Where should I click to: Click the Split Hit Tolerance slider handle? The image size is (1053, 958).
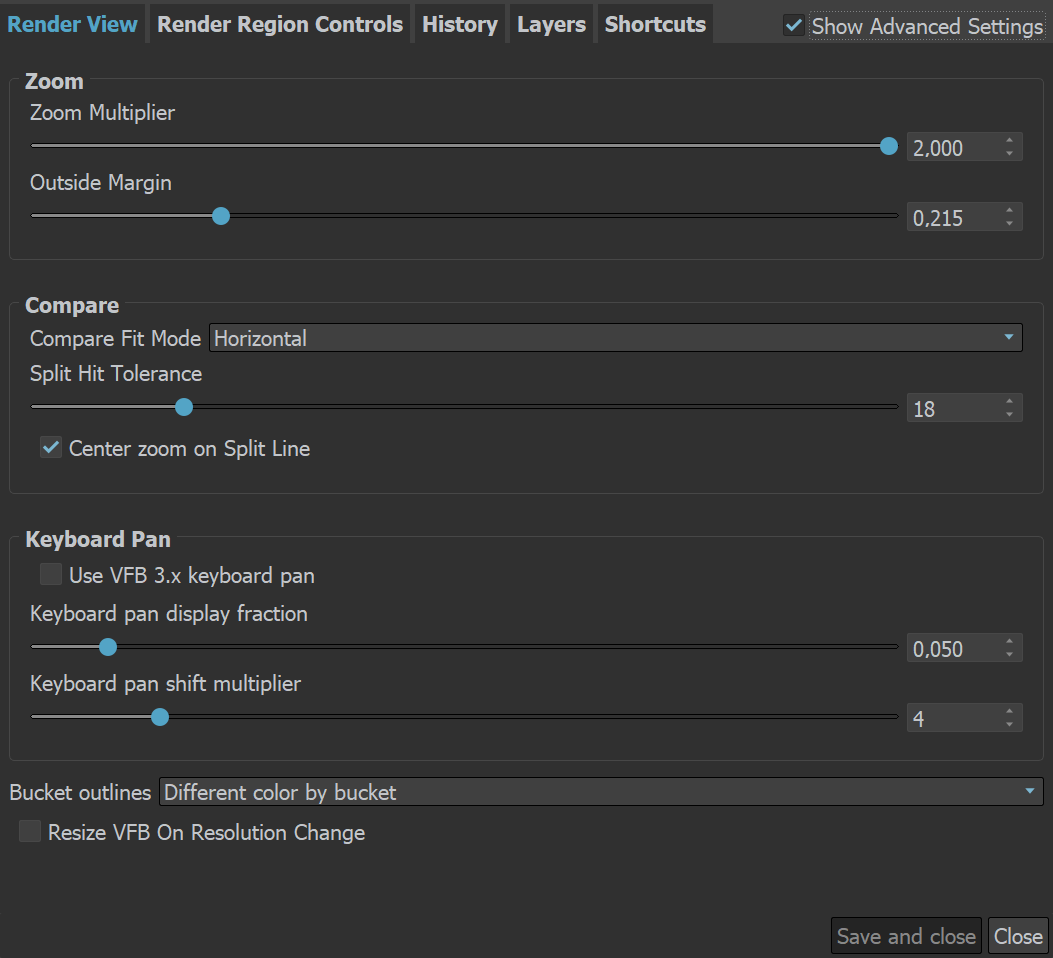point(183,407)
